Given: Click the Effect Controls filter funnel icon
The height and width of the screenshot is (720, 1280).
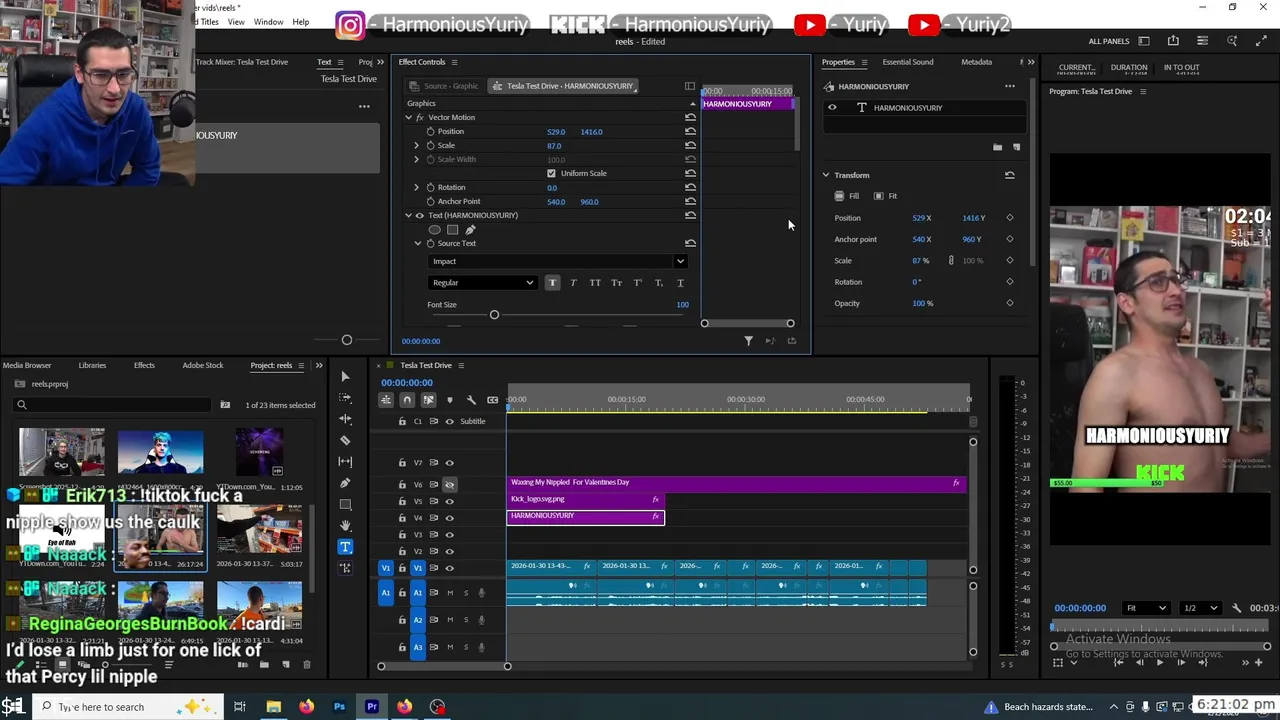Looking at the screenshot, I should click(x=748, y=341).
